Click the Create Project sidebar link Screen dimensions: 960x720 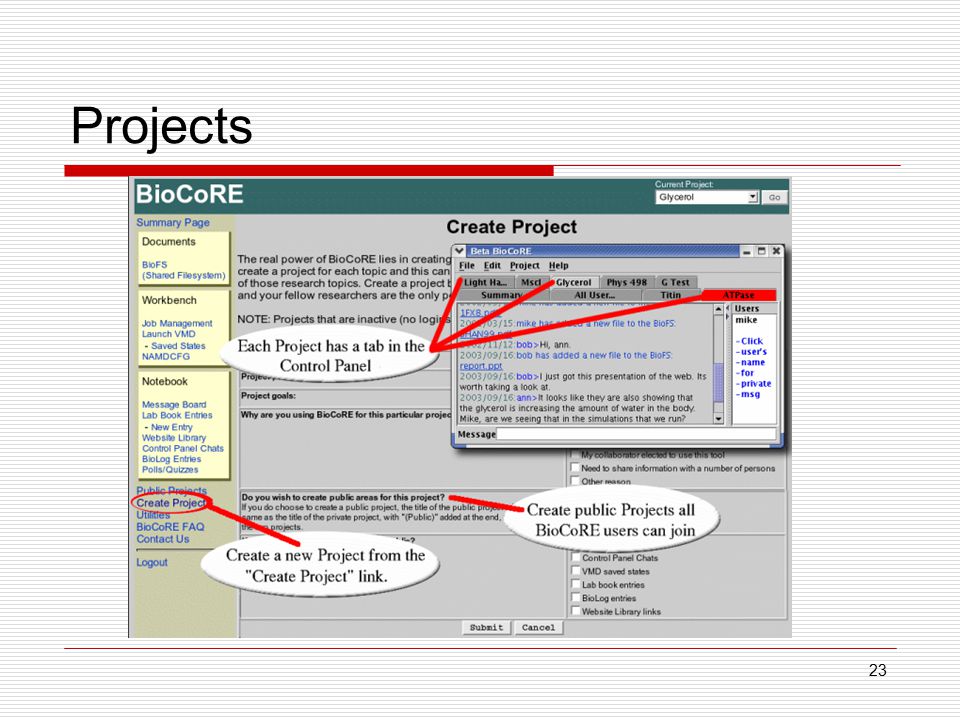click(171, 503)
